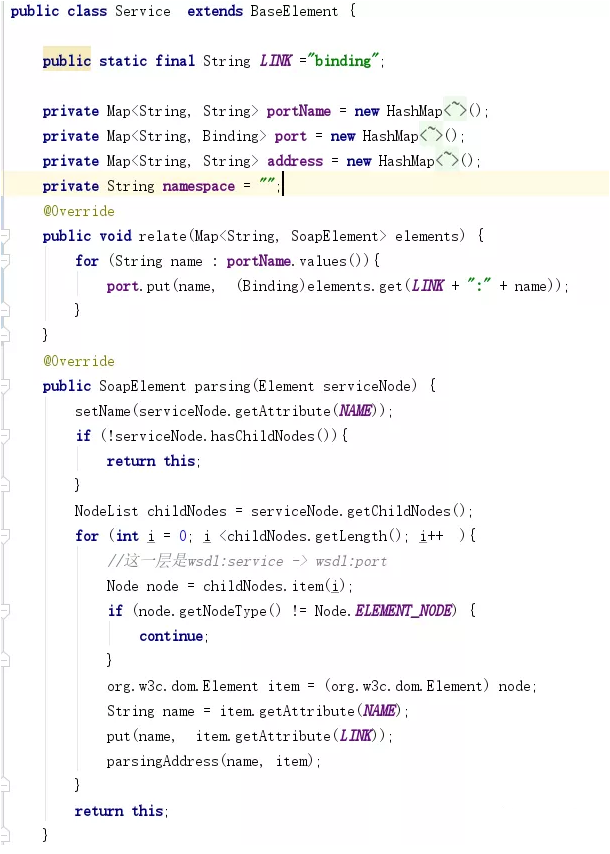
Task: Click NAME constant in the setName line
Action: pyautogui.click(x=355, y=411)
